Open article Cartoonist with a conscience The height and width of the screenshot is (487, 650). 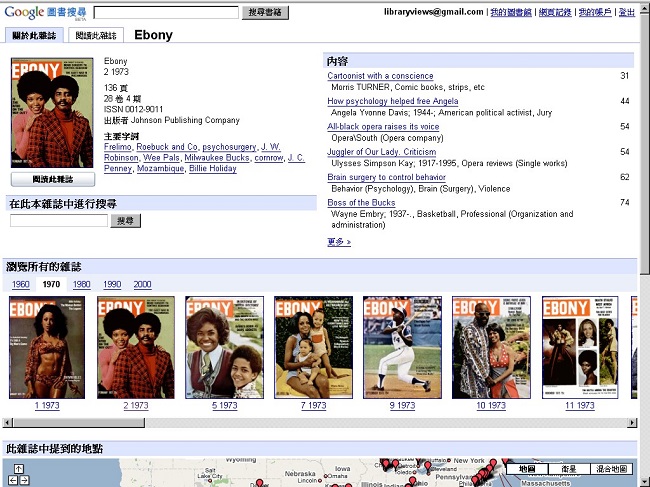[380, 76]
